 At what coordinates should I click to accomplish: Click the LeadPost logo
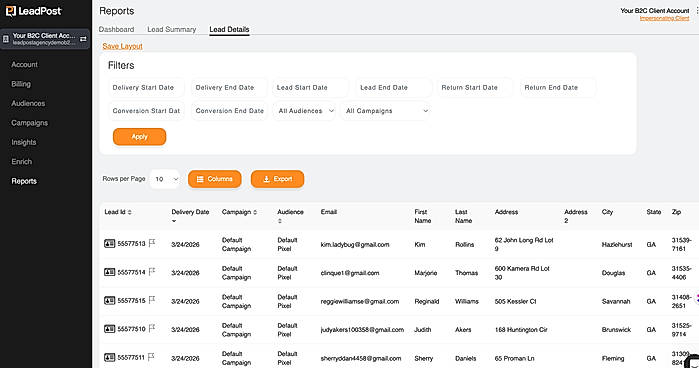point(33,11)
